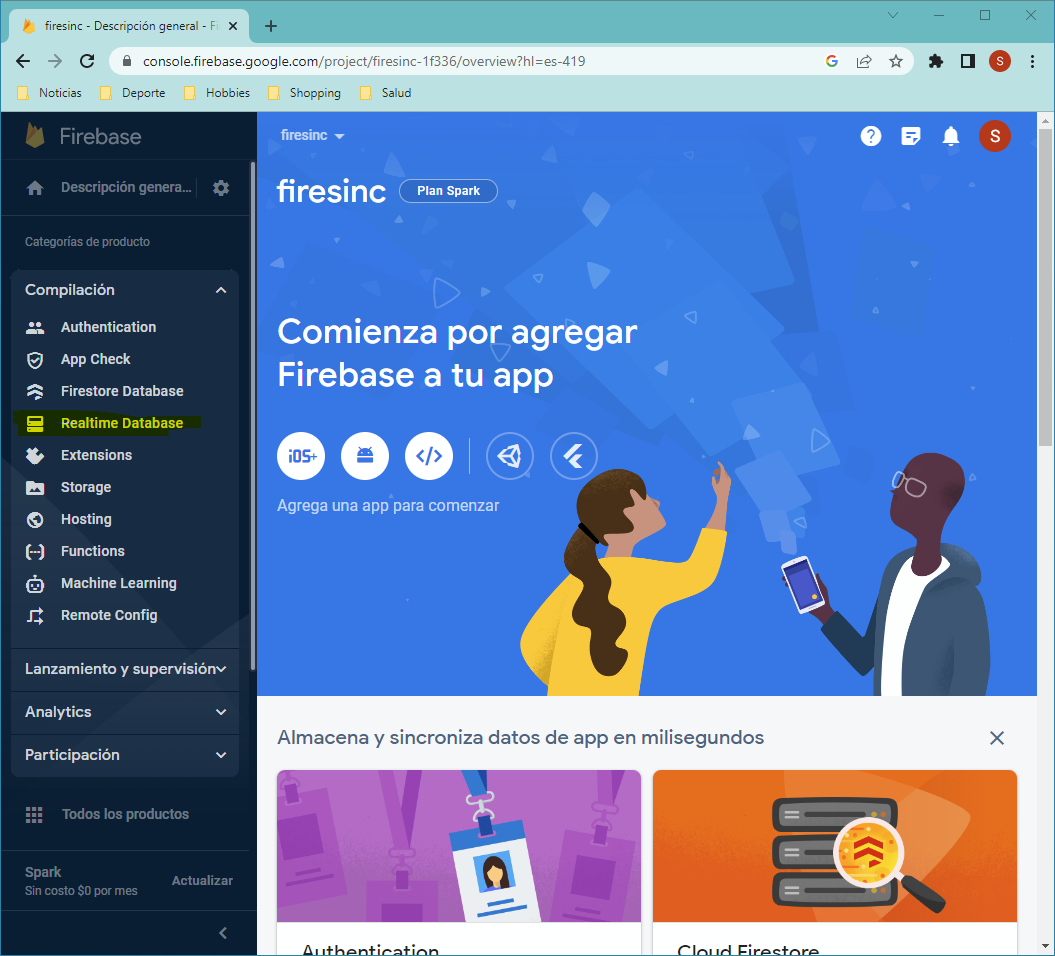
Task: Open the Firebase console account avatar
Action: 994,137
